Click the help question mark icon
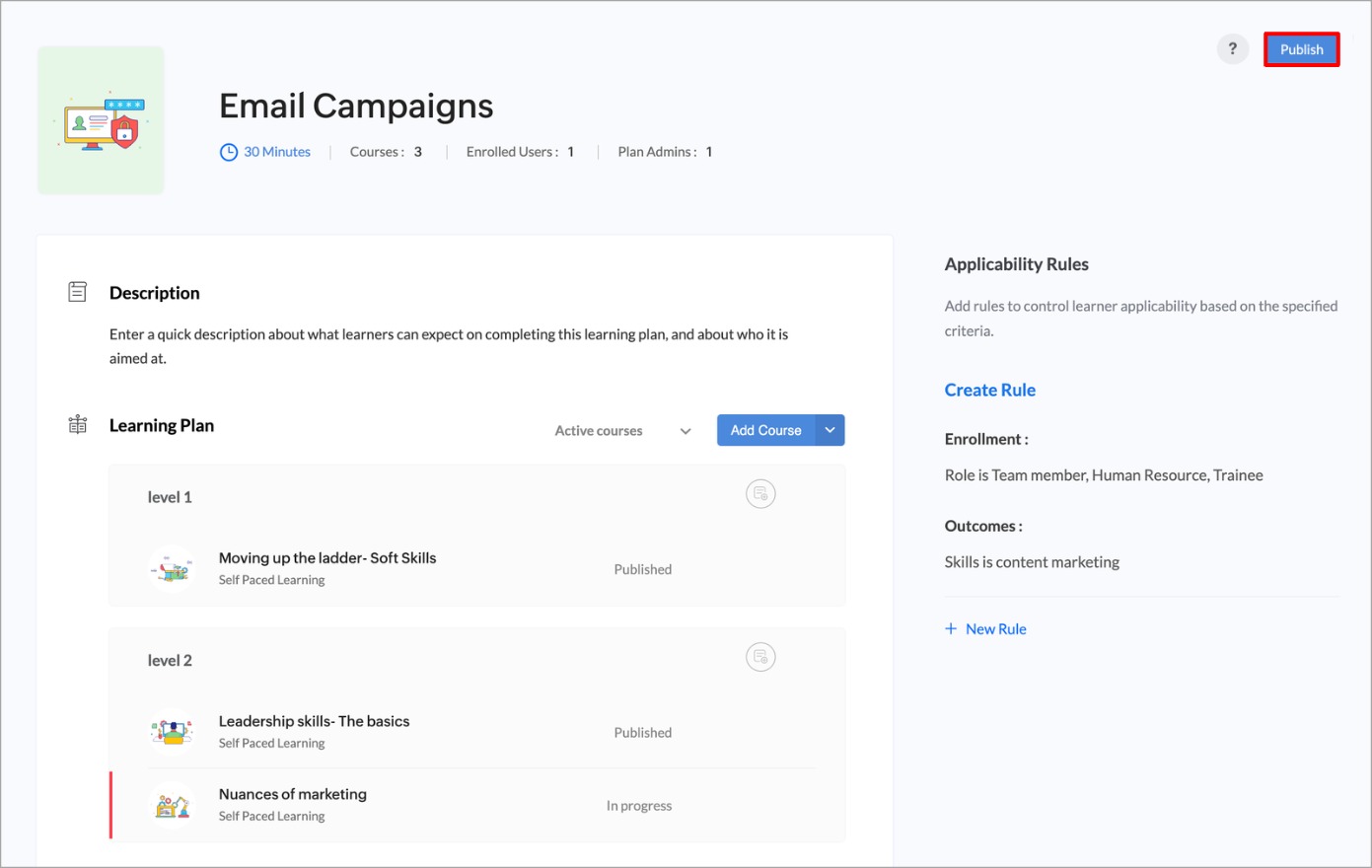 coord(1232,49)
